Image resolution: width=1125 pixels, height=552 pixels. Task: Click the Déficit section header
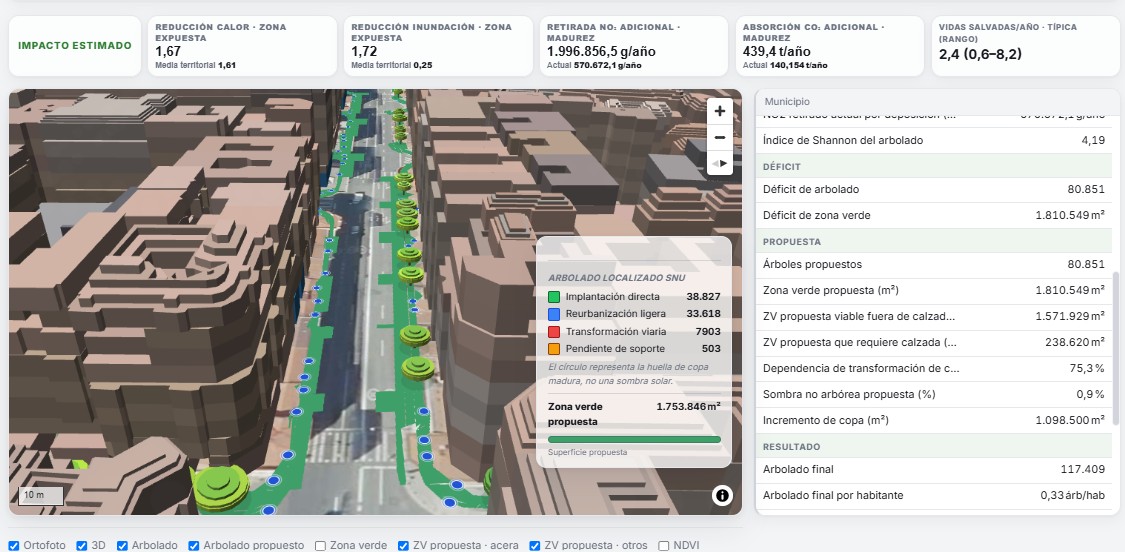pos(934,167)
